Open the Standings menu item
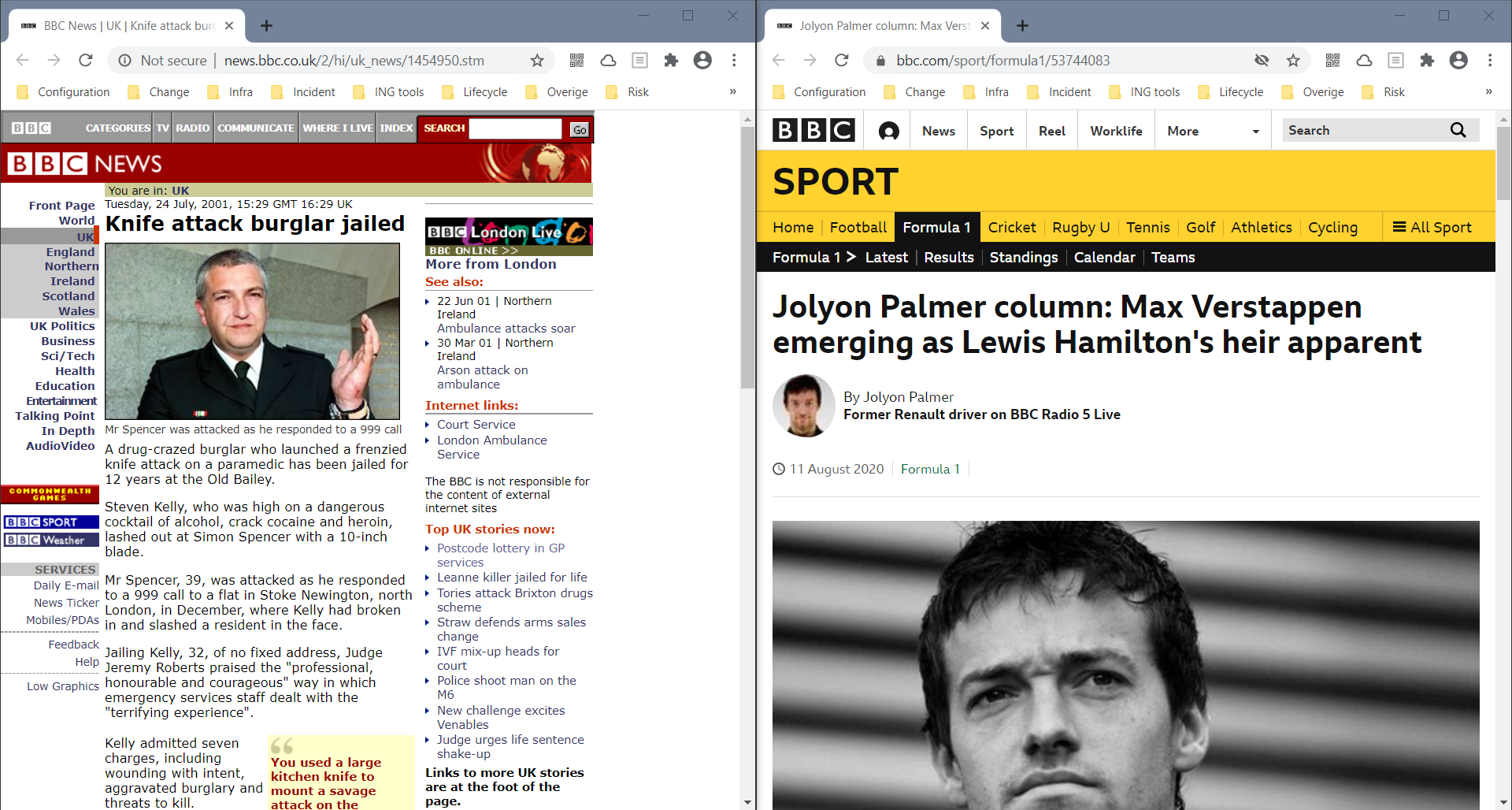This screenshot has height=810, width=1512. (x=1023, y=257)
